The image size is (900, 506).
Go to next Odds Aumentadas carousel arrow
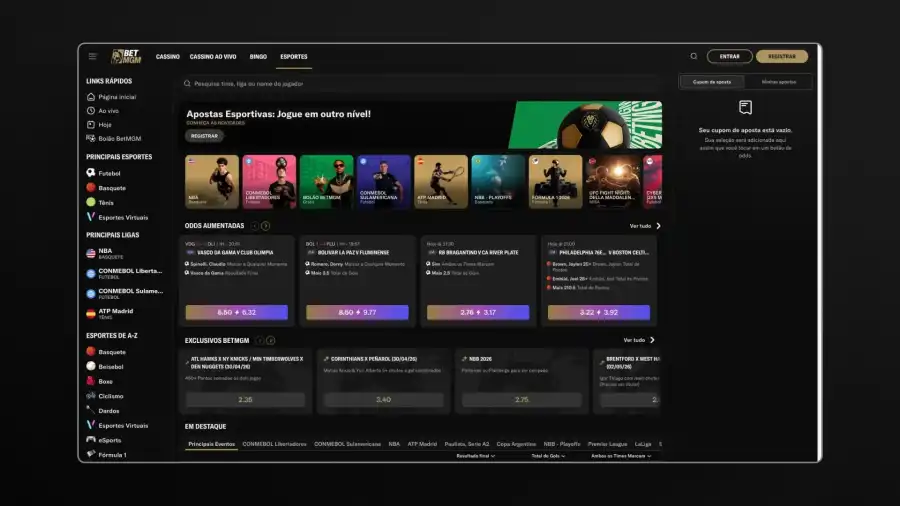[265, 226]
